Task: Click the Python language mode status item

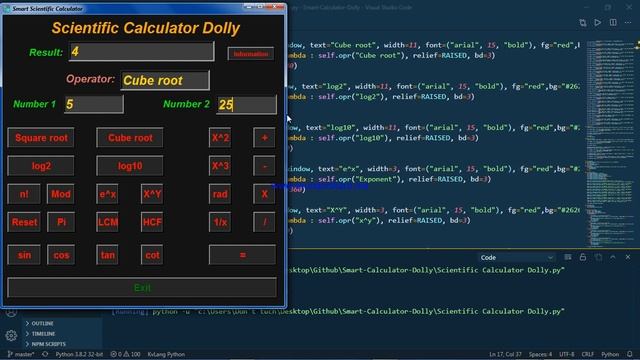Action: [610, 354]
